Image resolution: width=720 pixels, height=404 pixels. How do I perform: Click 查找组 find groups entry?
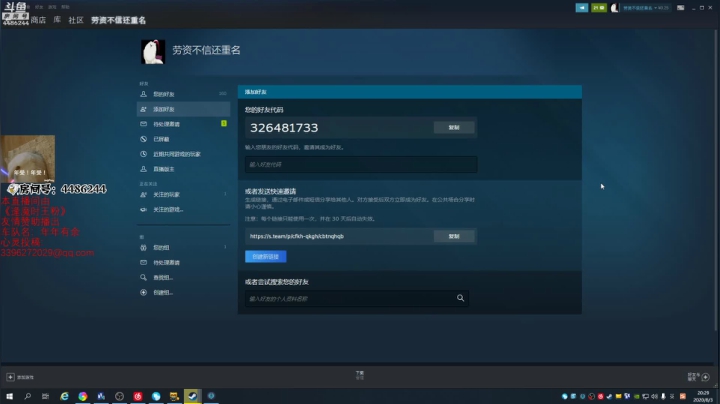click(x=183, y=277)
